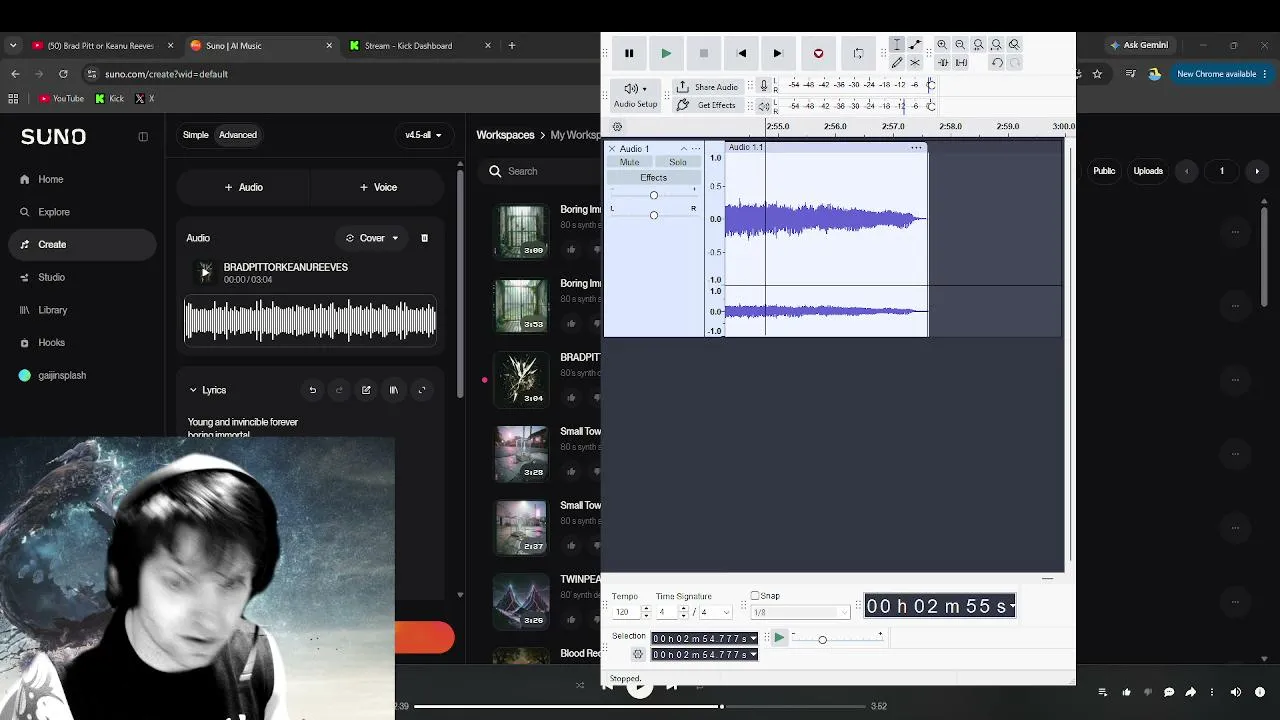Choose the Multi-tool in Audacity
1280x720 pixels.
915,63
